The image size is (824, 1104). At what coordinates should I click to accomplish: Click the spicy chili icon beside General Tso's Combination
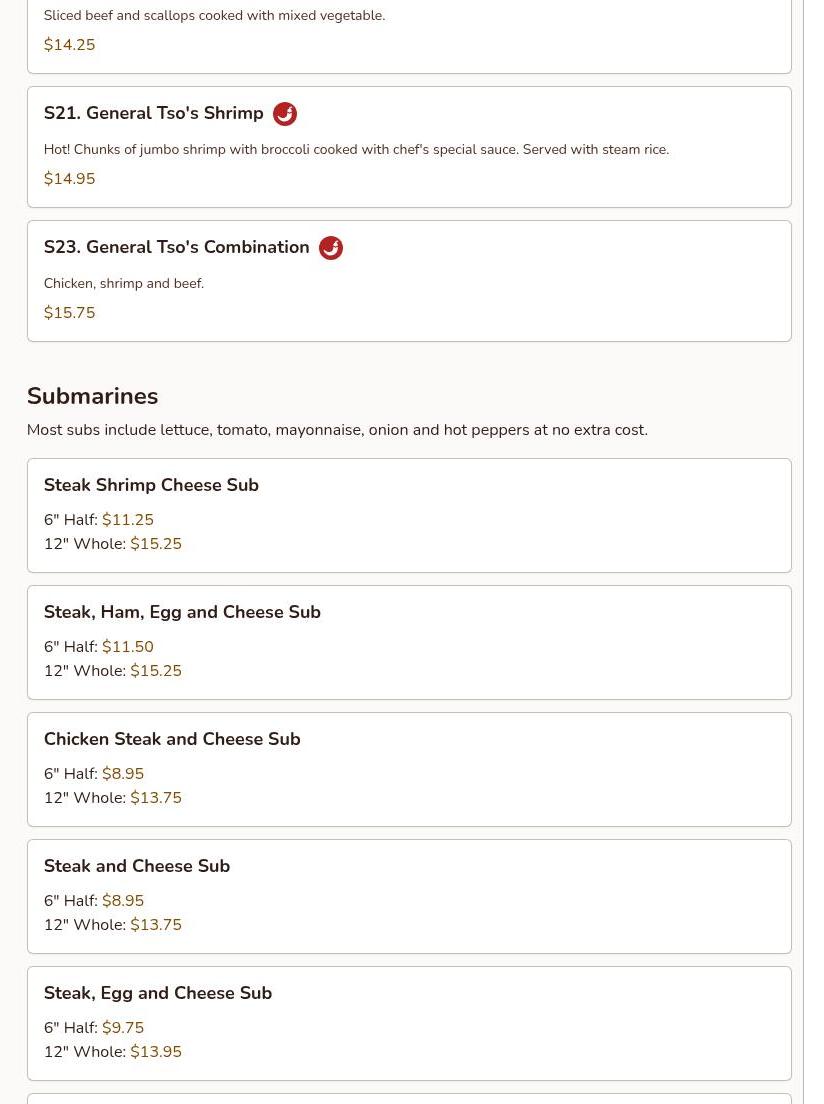pos(331,248)
